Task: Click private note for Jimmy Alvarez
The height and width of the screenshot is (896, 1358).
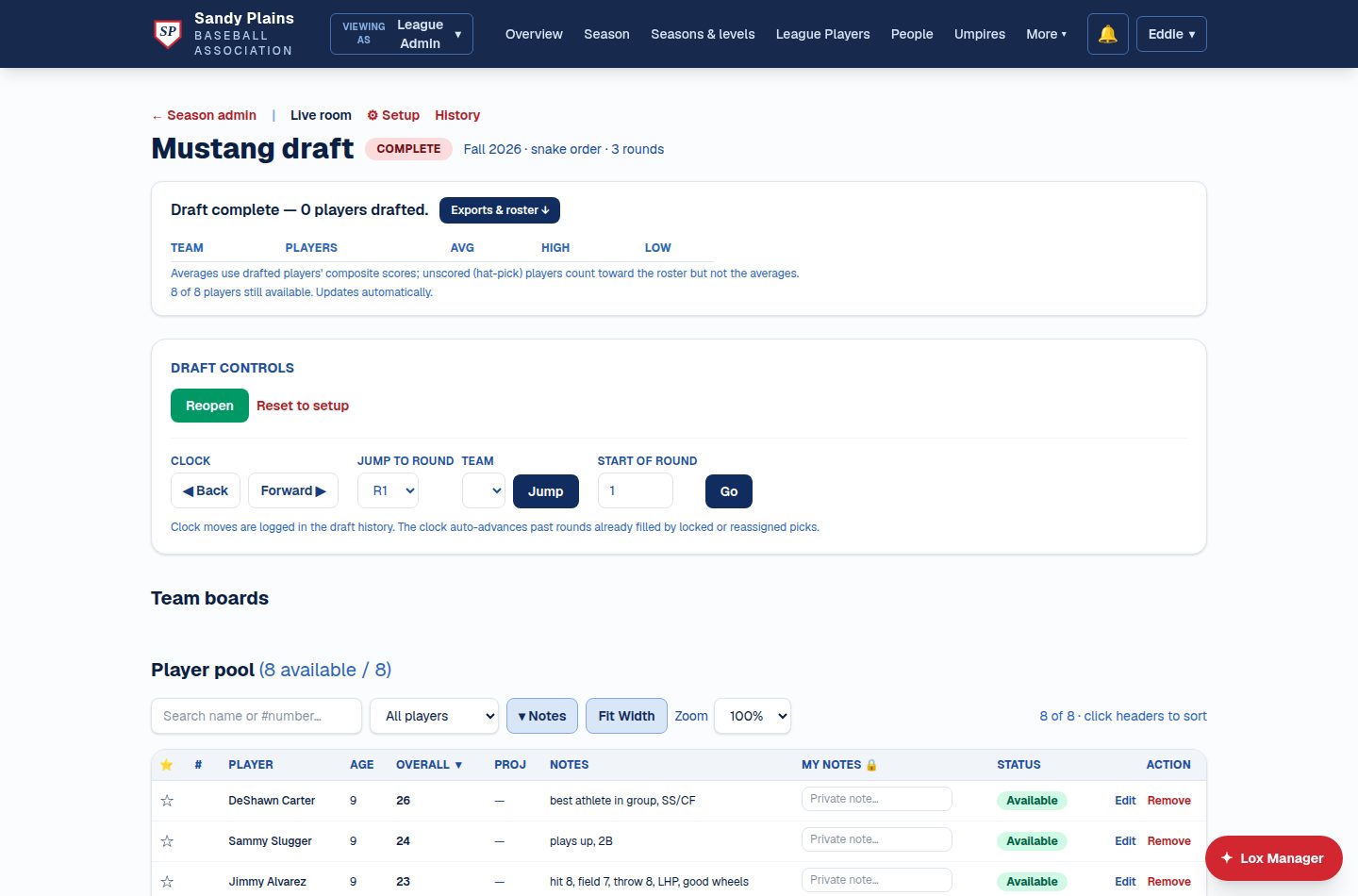Action: point(877,880)
